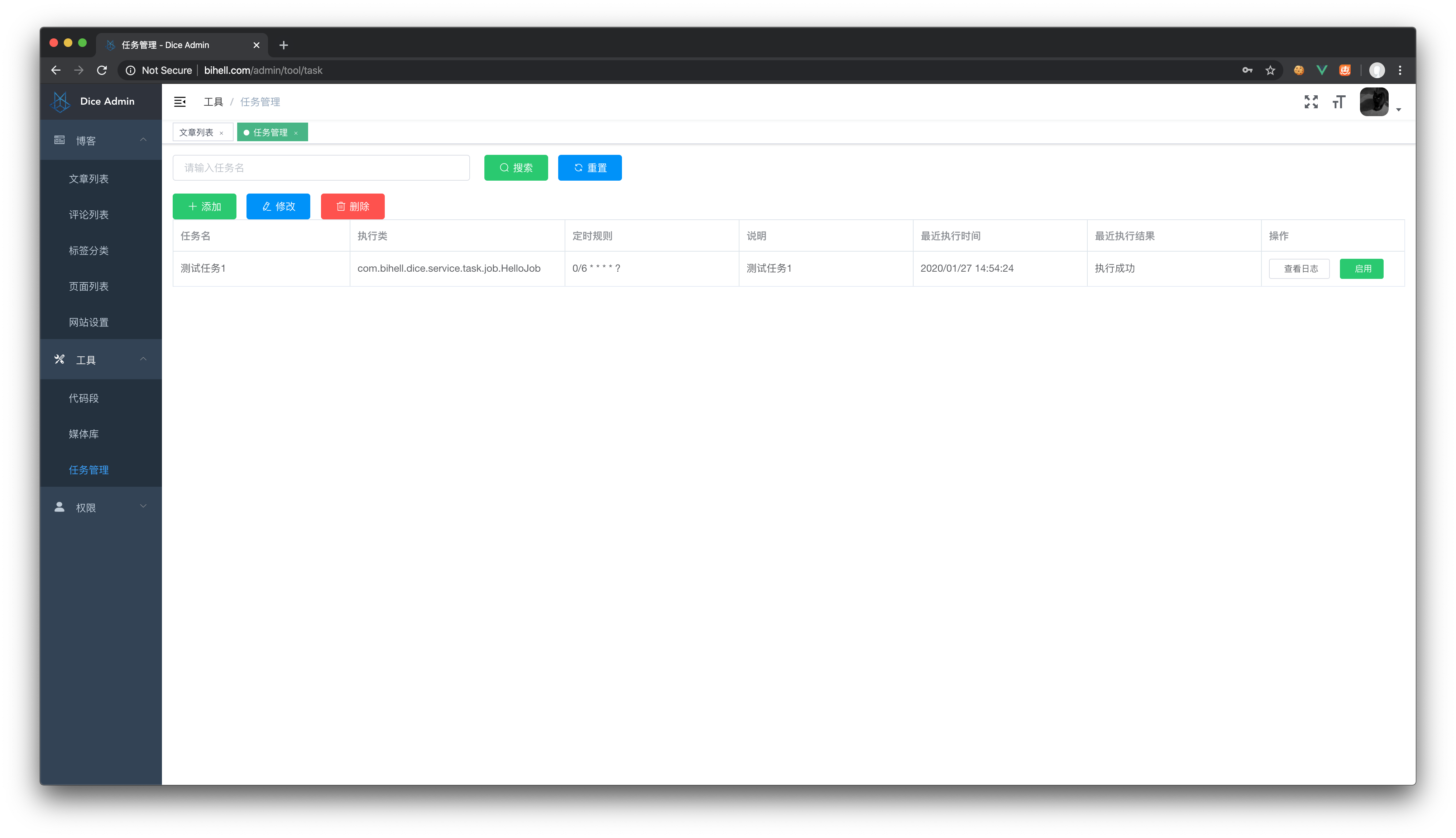Toggle fullscreen mode icon
Image resolution: width=1456 pixels, height=838 pixels.
click(1311, 102)
